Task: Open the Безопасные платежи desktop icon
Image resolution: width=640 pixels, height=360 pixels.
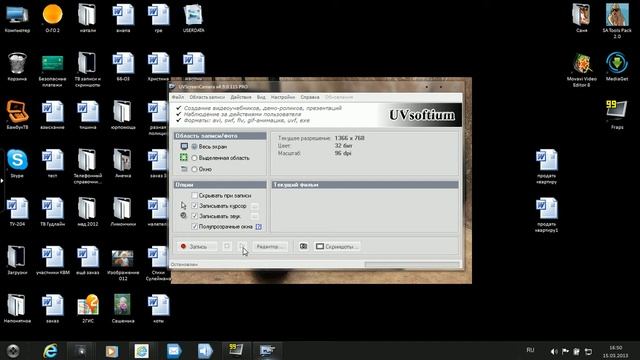Action: pos(52,70)
